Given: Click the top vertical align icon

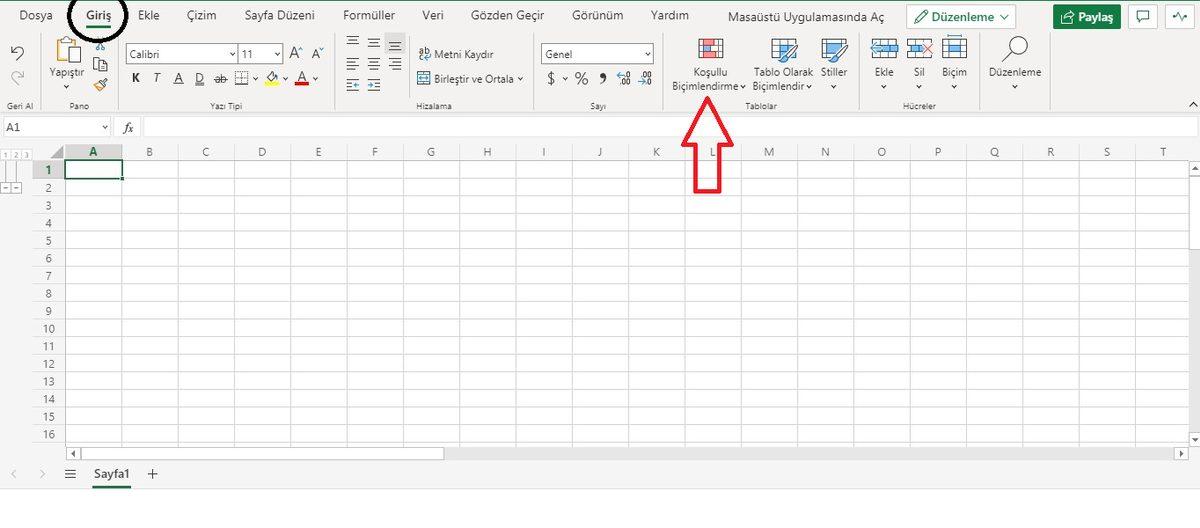Looking at the screenshot, I should pyautogui.click(x=352, y=43).
